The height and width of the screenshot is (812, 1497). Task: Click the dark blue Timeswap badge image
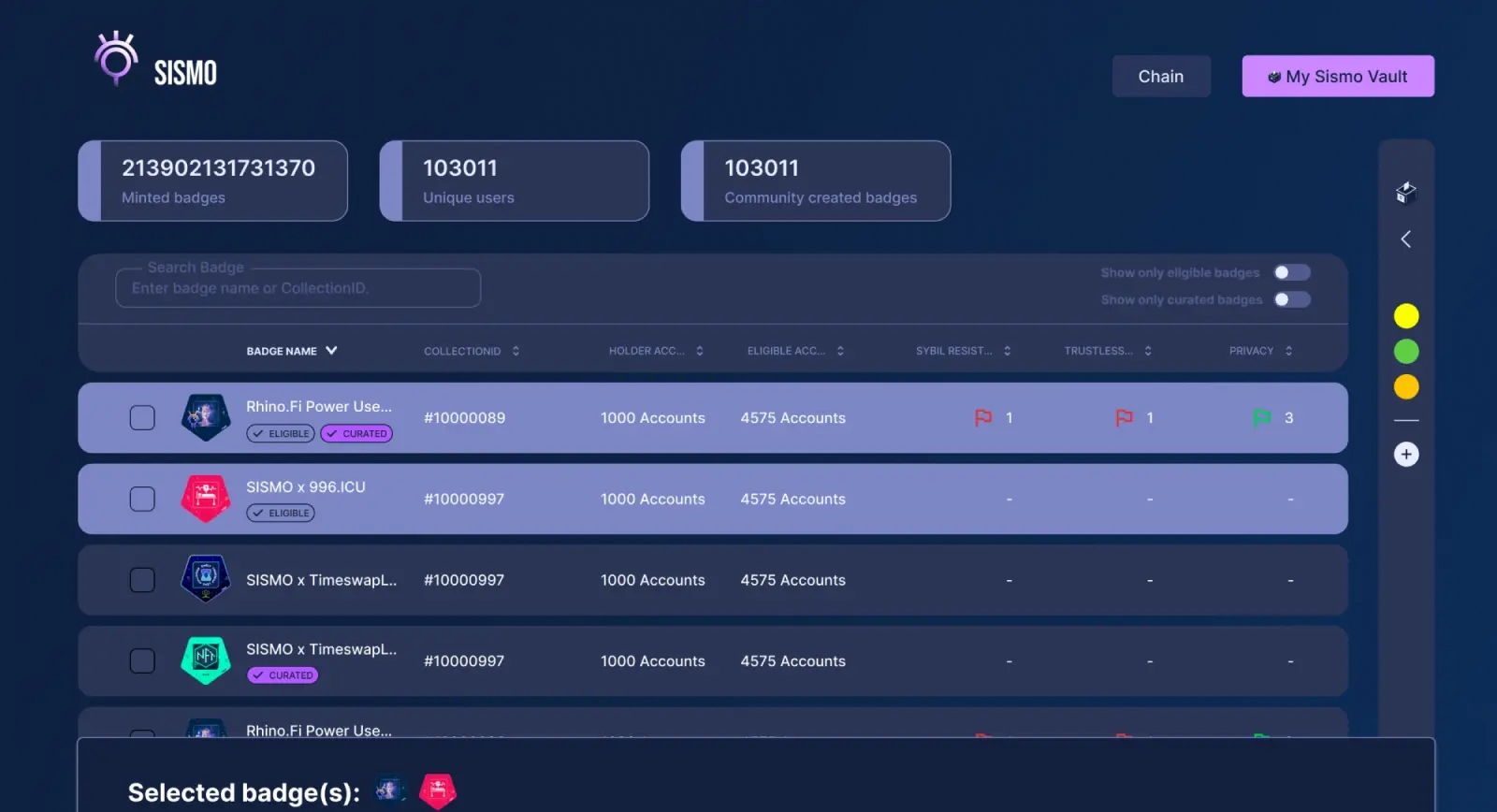coord(206,580)
